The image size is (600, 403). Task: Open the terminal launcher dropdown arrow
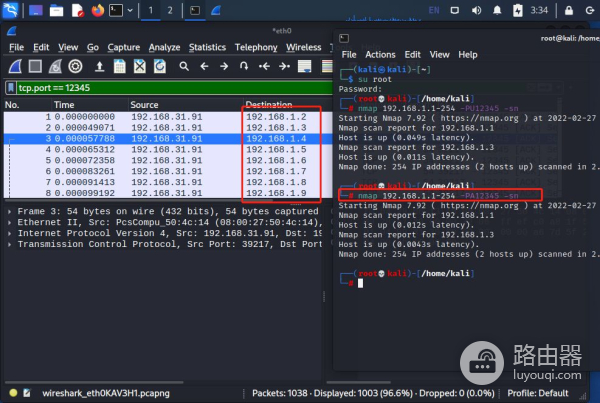[130, 10]
